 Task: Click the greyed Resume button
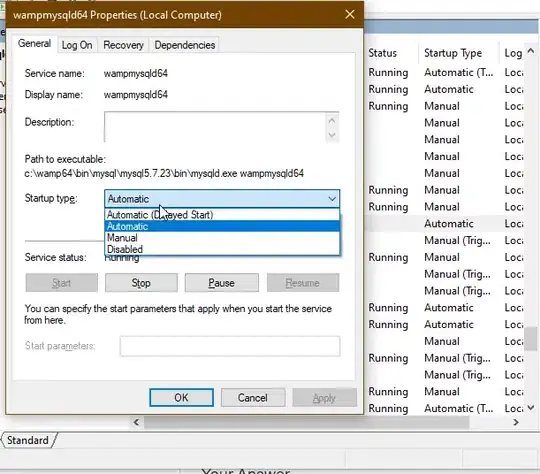(x=303, y=283)
